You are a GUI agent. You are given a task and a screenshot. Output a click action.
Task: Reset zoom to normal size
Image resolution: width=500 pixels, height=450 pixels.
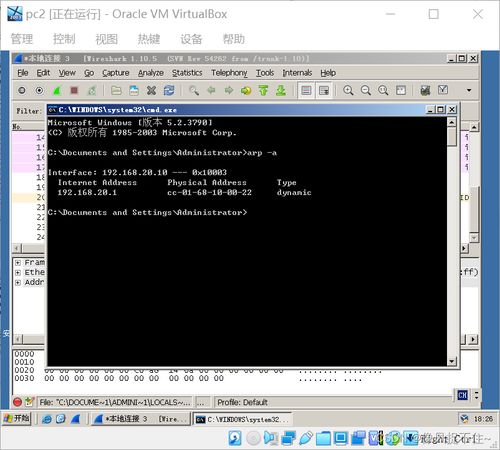pyautogui.click(x=383, y=90)
